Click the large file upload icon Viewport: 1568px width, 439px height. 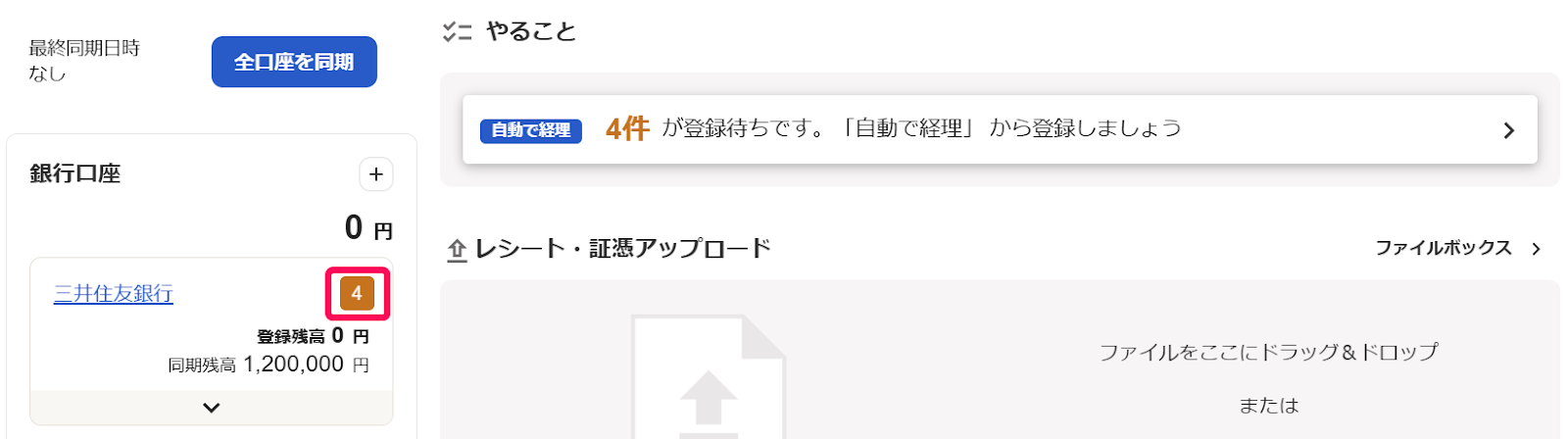tap(709, 377)
